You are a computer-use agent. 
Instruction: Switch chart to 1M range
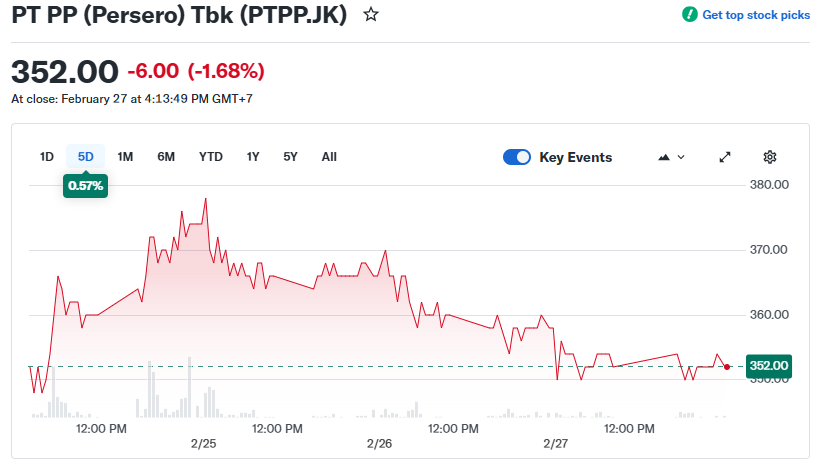click(125, 157)
